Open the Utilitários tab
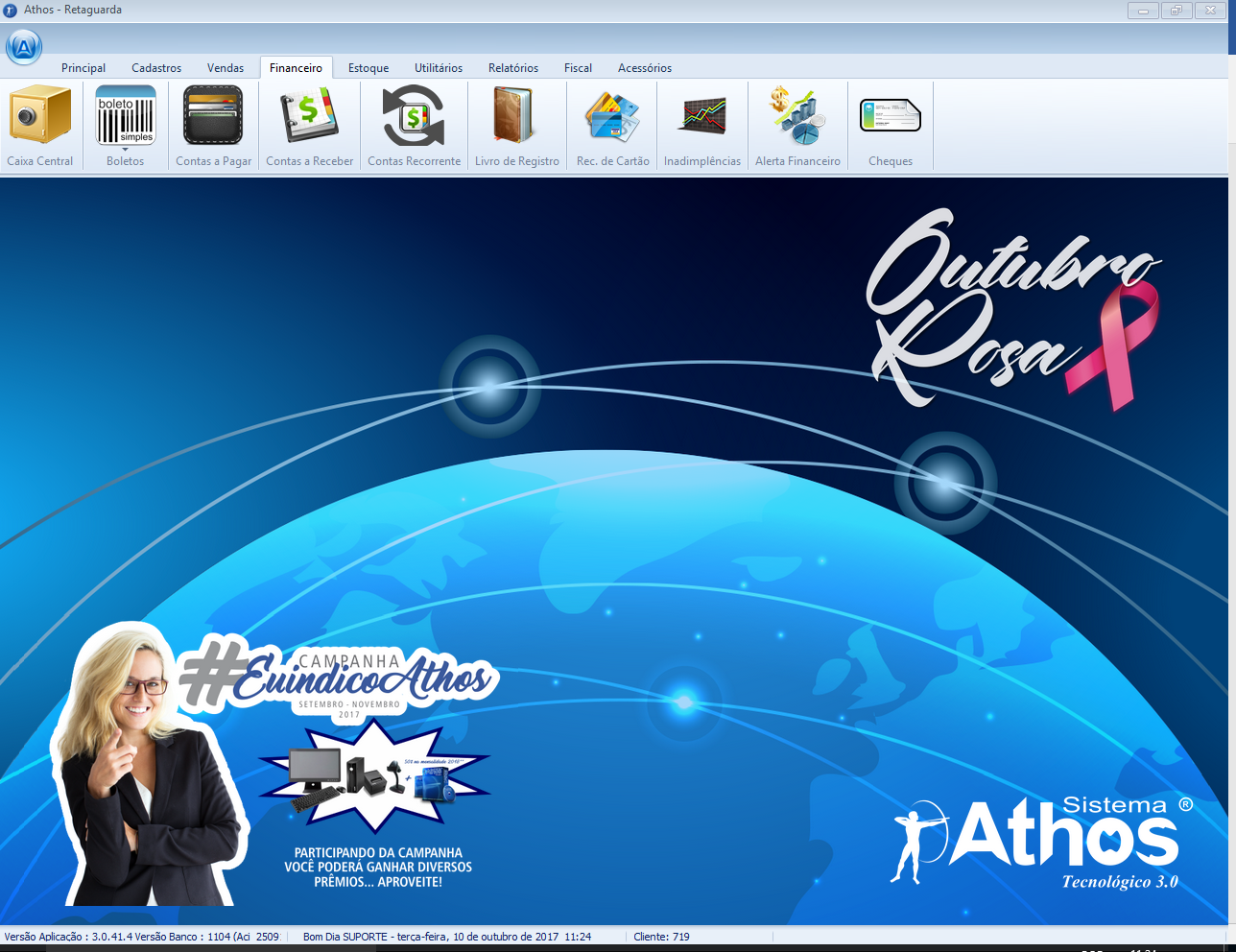This screenshot has height=952, width=1236. point(439,68)
